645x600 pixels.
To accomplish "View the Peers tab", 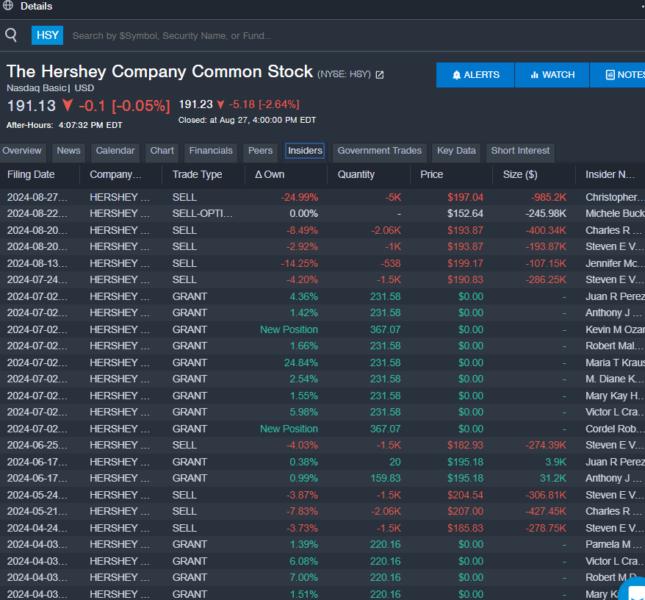I will [260, 151].
